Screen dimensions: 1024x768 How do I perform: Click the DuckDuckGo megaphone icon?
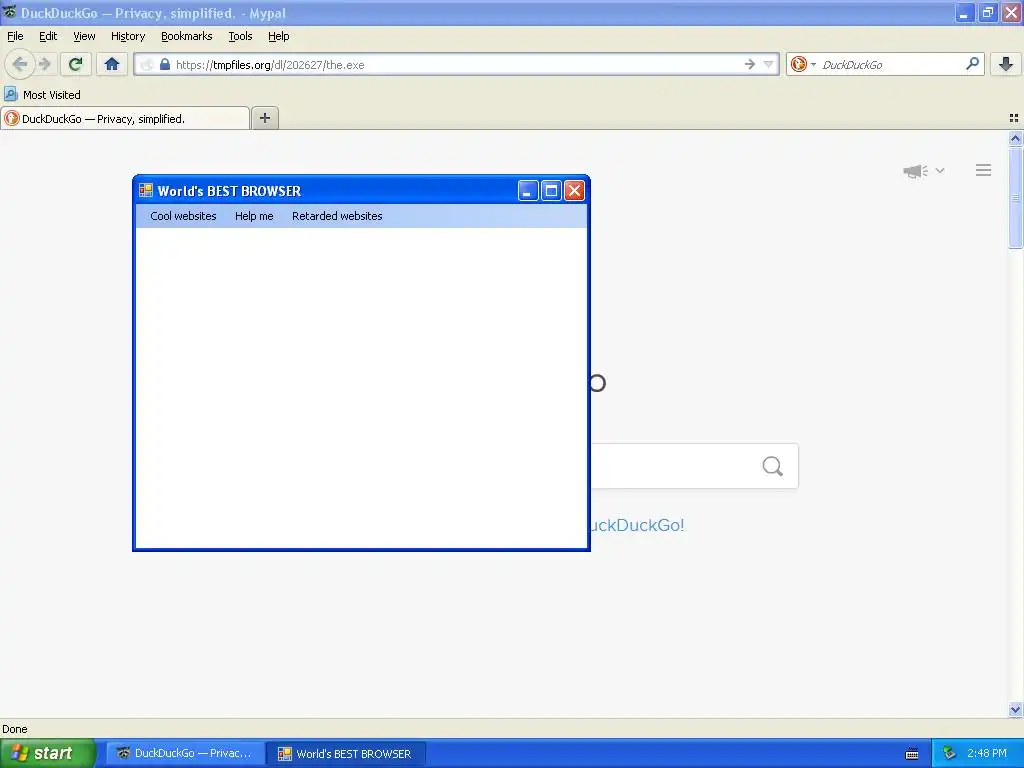(x=915, y=171)
